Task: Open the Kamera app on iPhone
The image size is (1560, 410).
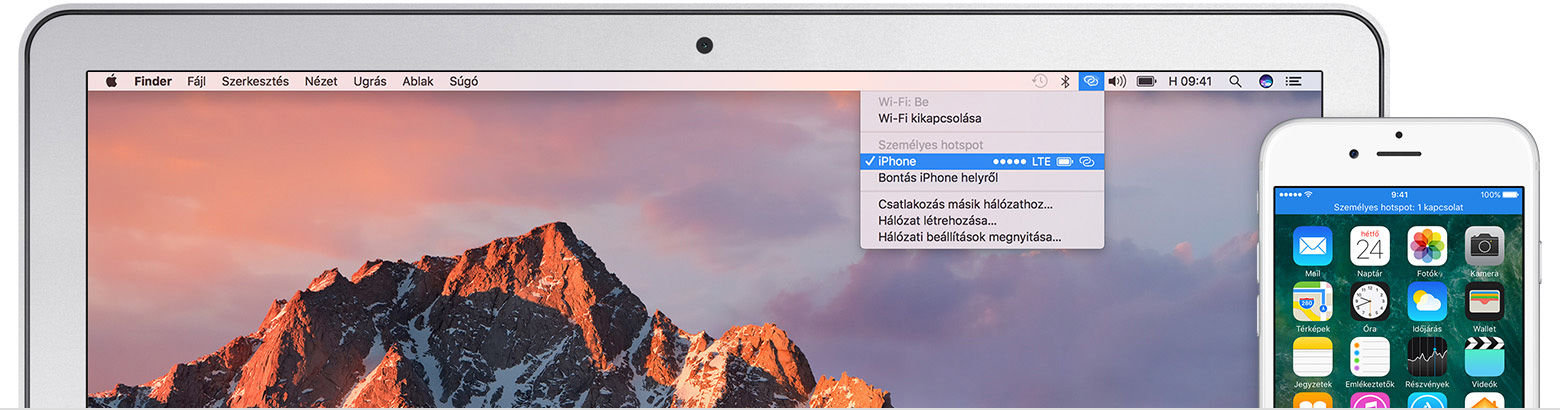Action: tap(1484, 246)
